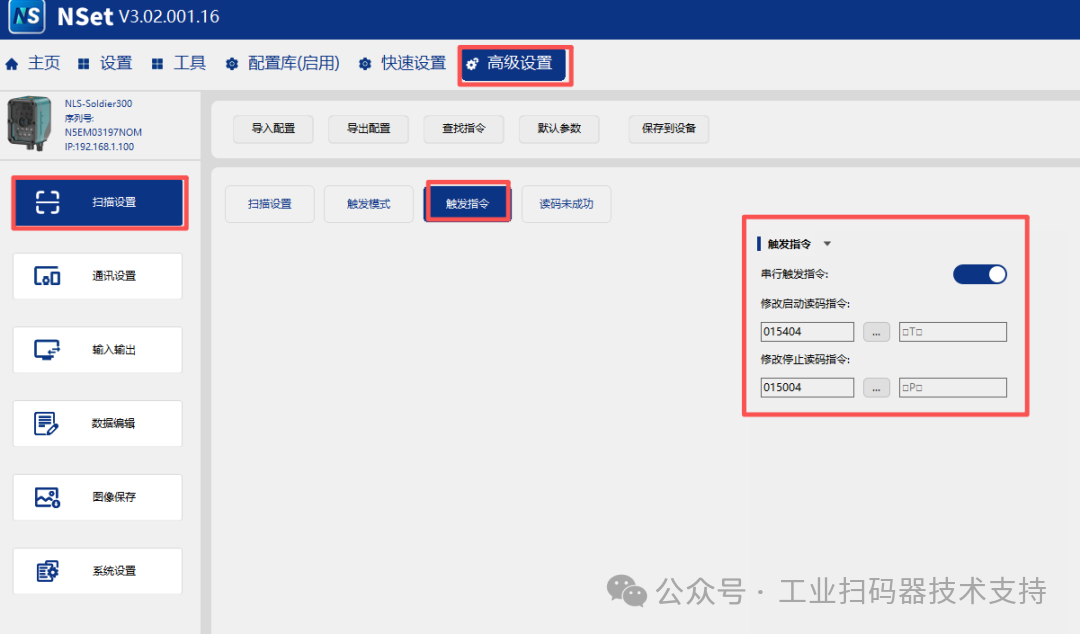Click the IP:192.168.1.100 text
Image resolution: width=1080 pixels, height=634 pixels.
99,147
